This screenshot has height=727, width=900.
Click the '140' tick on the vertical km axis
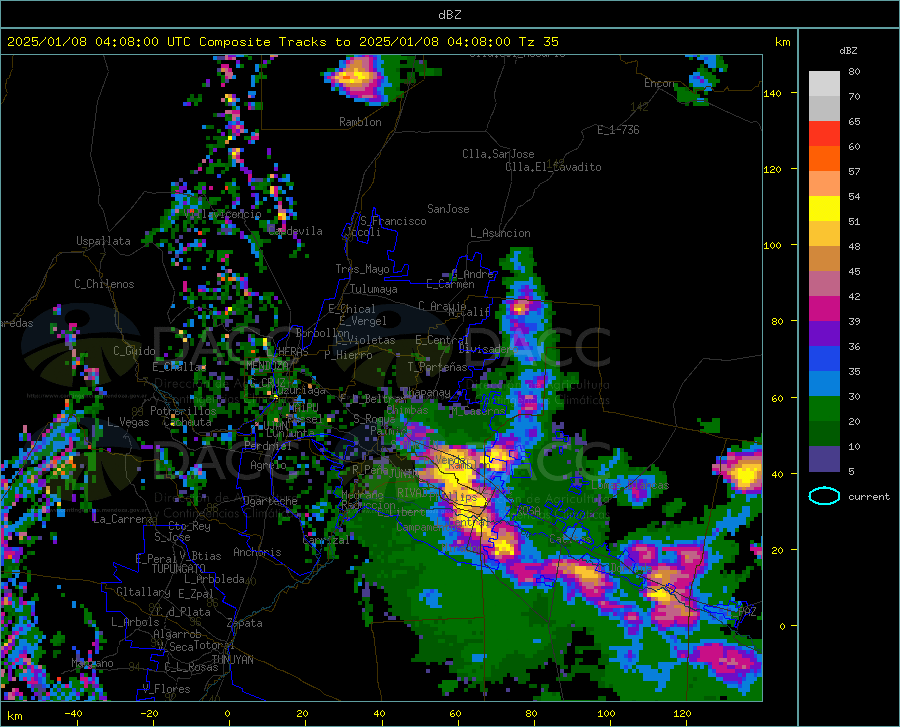click(772, 94)
